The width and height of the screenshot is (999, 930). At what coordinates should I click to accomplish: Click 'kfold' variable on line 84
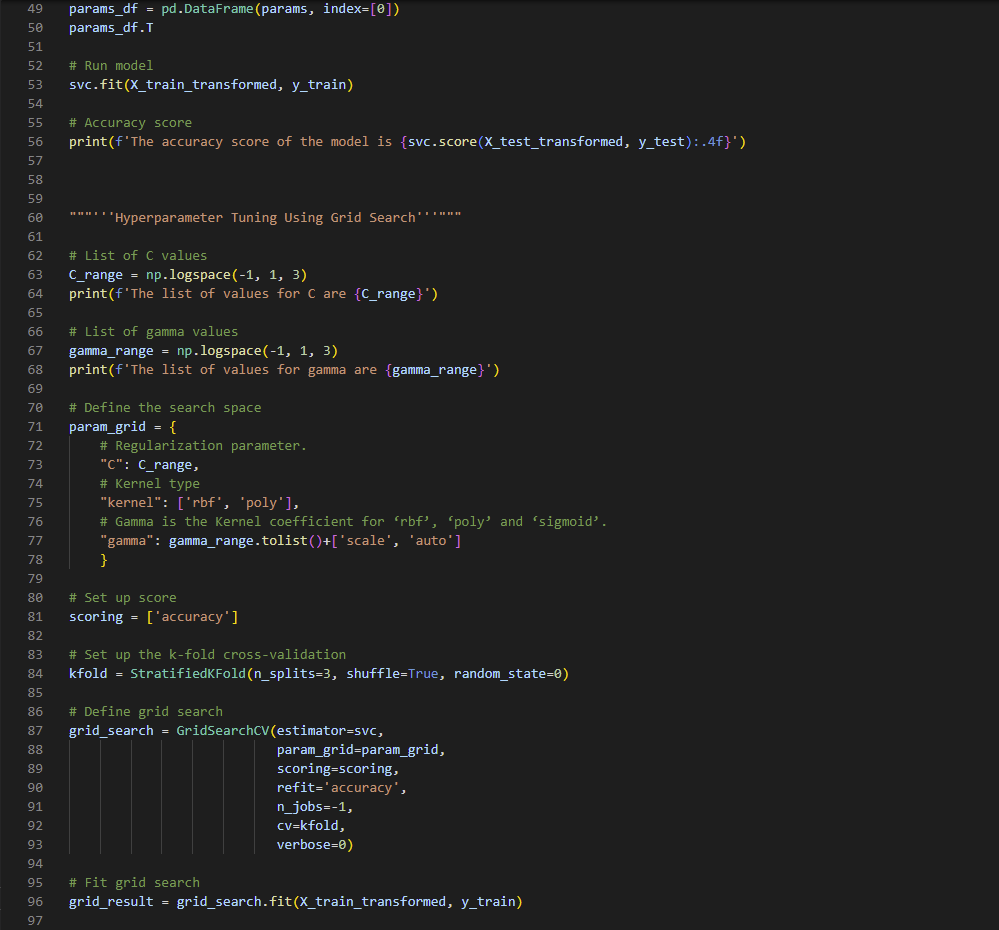pyautogui.click(x=88, y=673)
